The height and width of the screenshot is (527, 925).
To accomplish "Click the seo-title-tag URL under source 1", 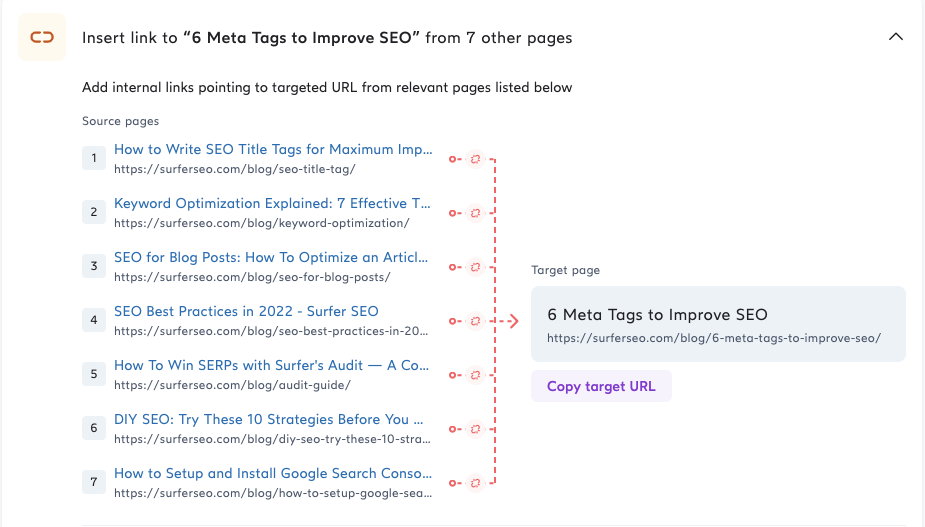I will 235,169.
